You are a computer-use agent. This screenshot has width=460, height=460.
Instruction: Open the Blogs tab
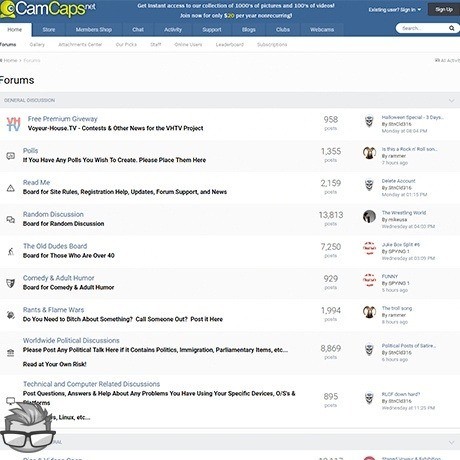[249, 29]
